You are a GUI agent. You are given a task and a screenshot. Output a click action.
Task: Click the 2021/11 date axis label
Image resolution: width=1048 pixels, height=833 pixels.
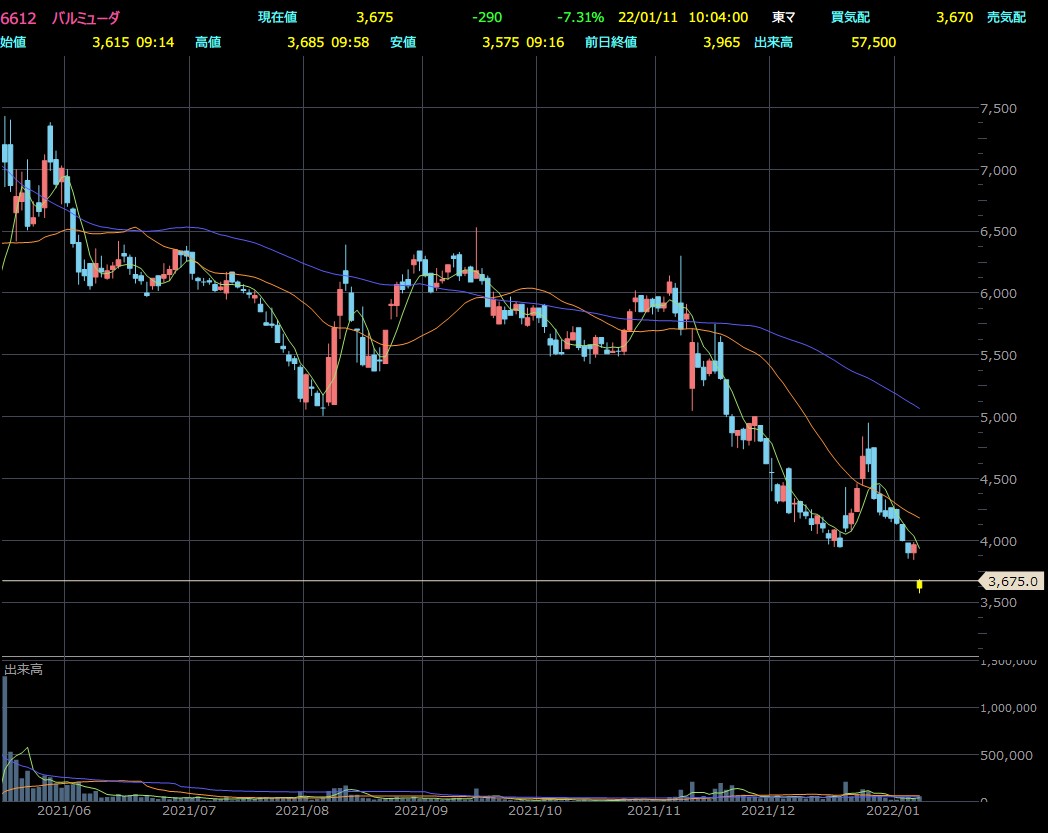(x=654, y=811)
